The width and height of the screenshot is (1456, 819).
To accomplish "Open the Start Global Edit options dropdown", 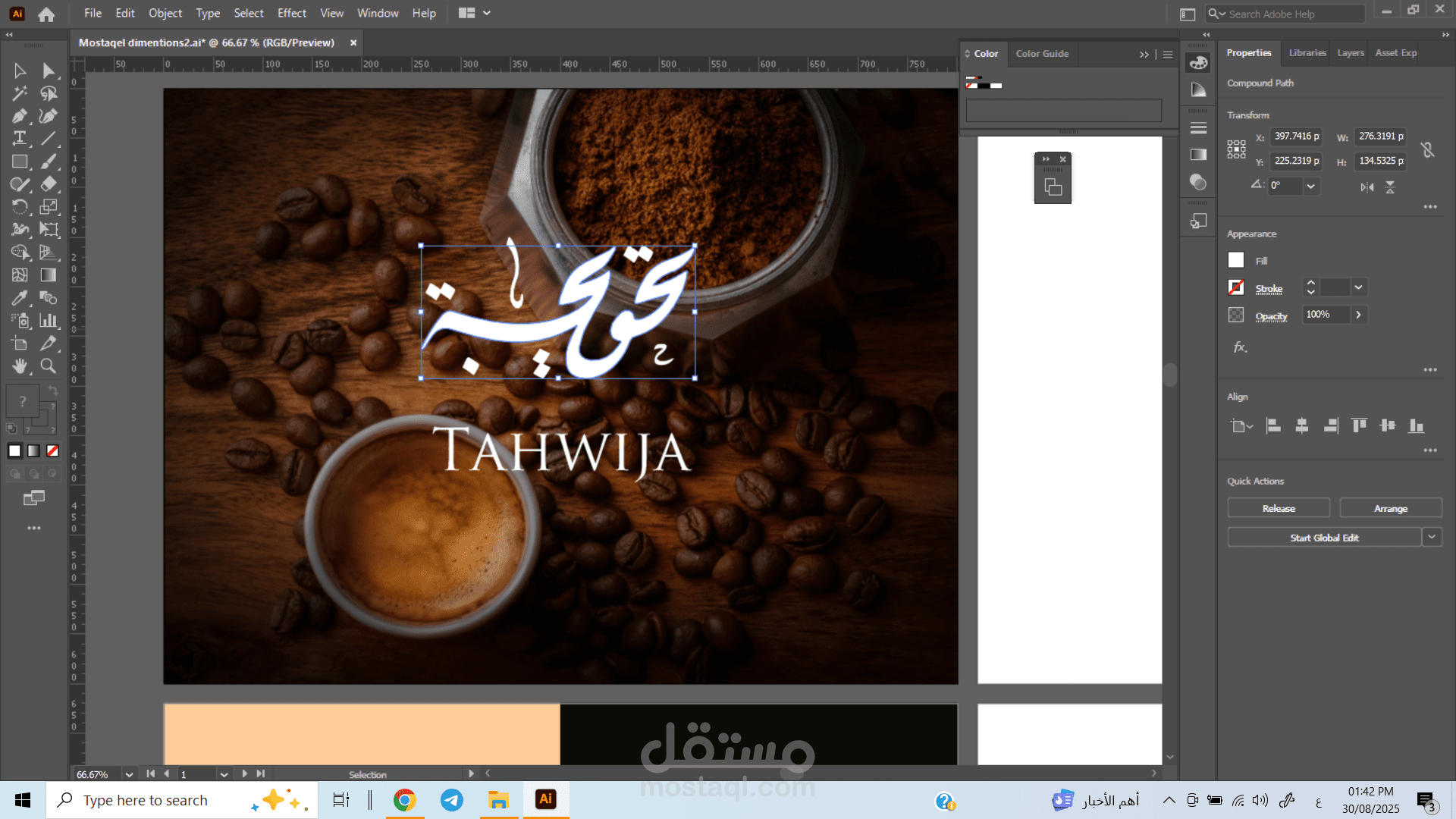I will [1432, 537].
